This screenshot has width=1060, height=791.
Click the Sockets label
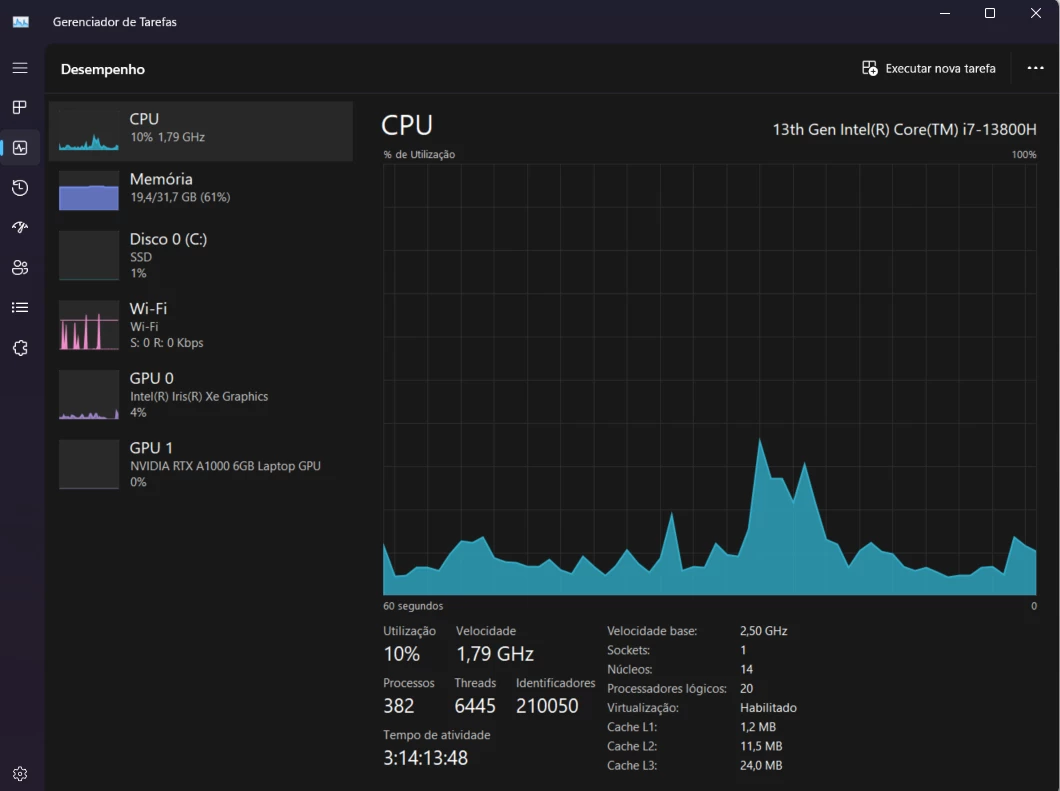point(629,650)
